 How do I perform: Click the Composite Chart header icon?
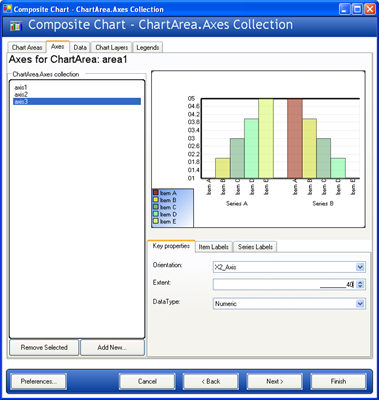(x=16, y=25)
